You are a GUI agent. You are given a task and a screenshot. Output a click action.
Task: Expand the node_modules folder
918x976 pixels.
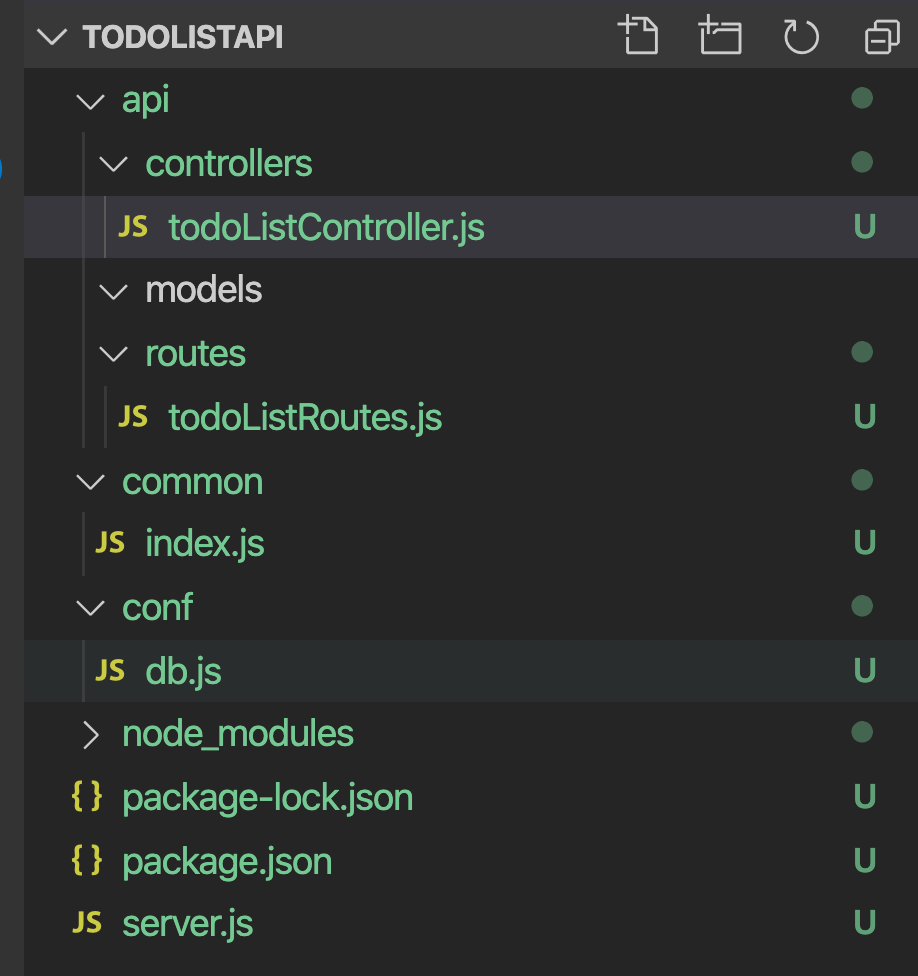pyautogui.click(x=91, y=735)
